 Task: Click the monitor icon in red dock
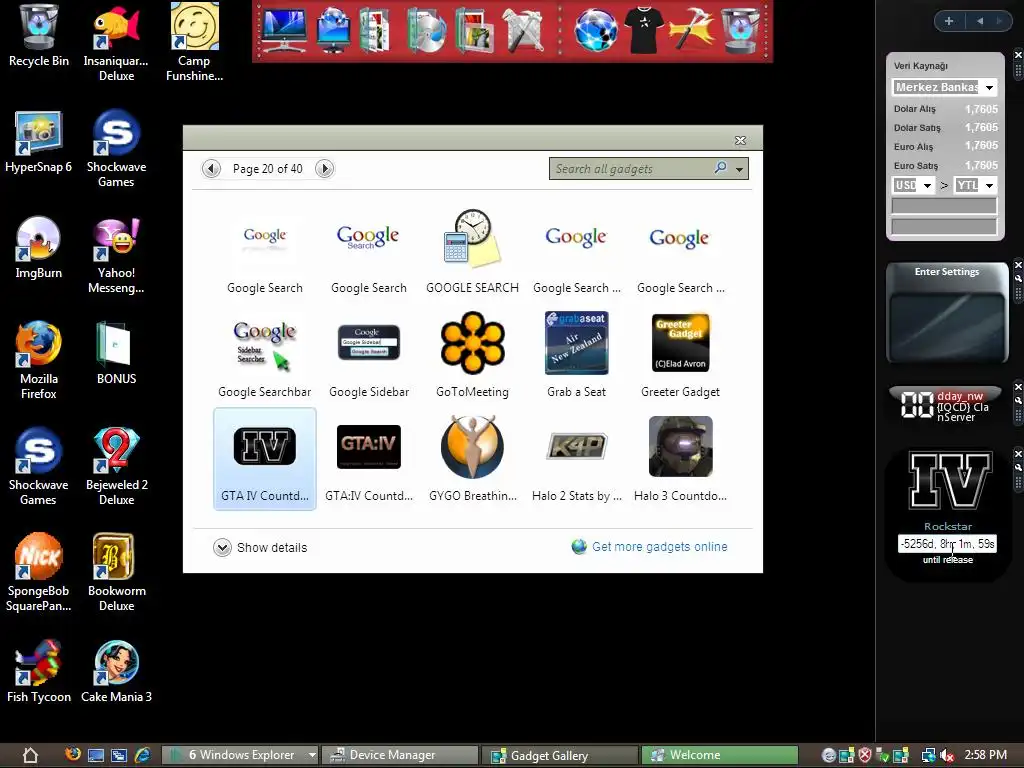click(283, 30)
